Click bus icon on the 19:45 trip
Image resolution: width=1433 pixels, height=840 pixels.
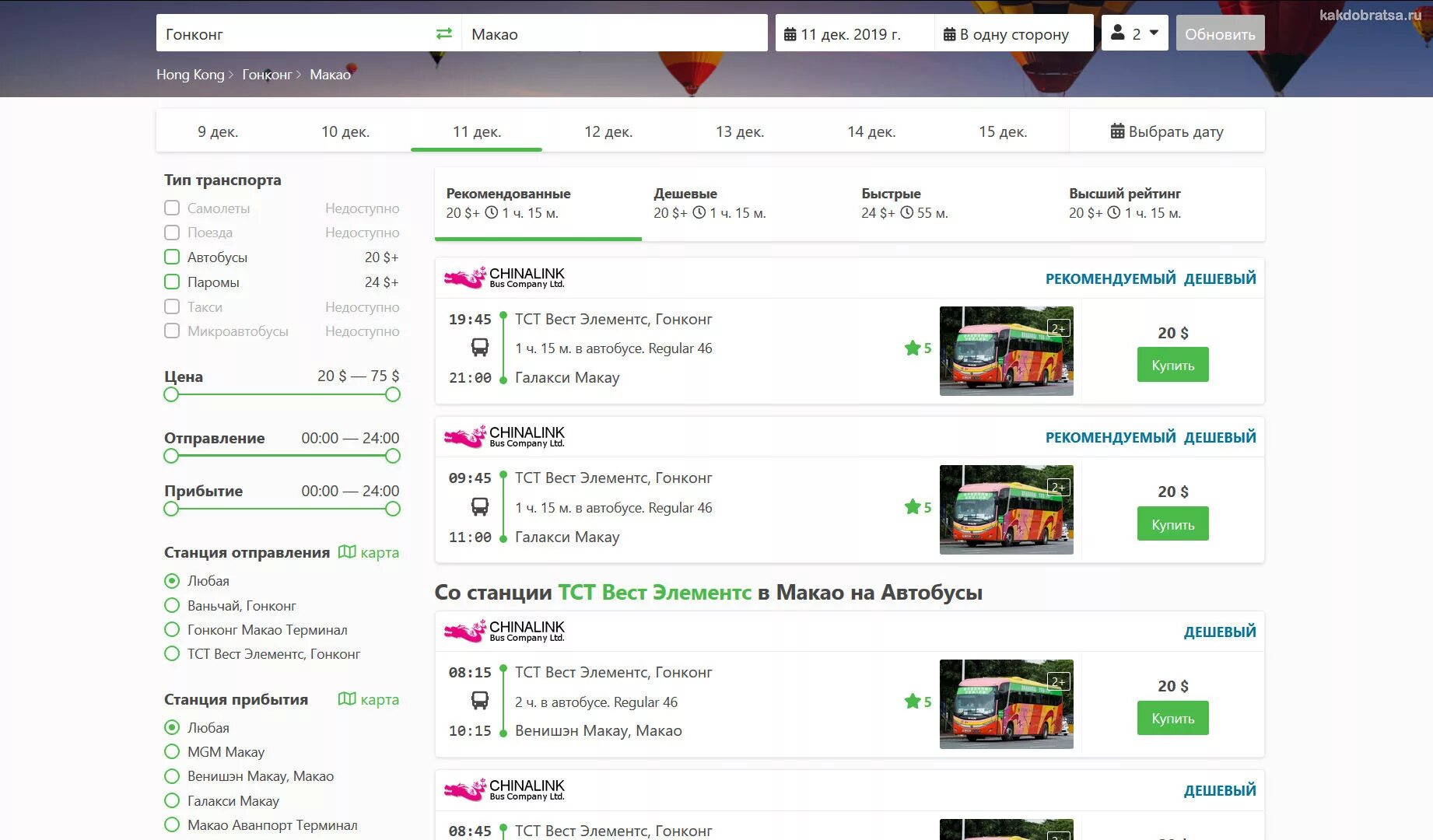pyautogui.click(x=480, y=348)
